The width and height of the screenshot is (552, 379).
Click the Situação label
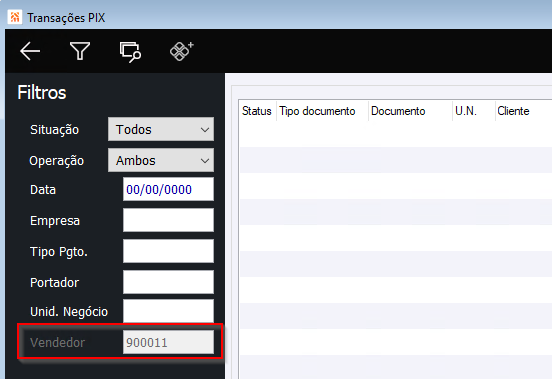(x=55, y=130)
